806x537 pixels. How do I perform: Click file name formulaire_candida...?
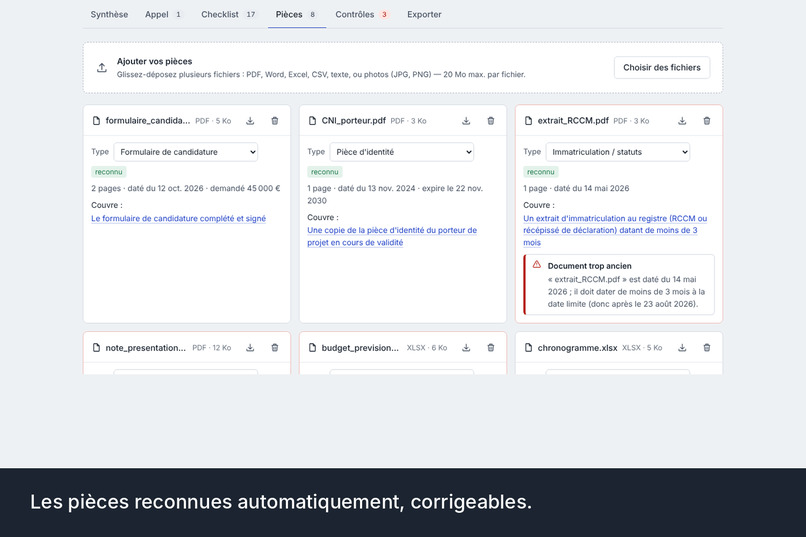coord(148,121)
